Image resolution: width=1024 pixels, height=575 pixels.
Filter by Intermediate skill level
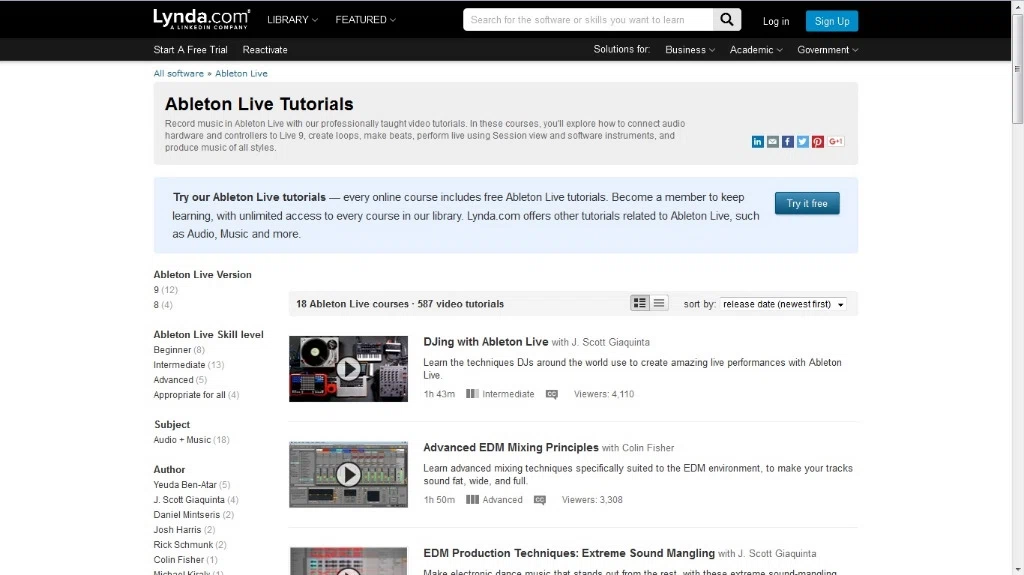tap(188, 365)
